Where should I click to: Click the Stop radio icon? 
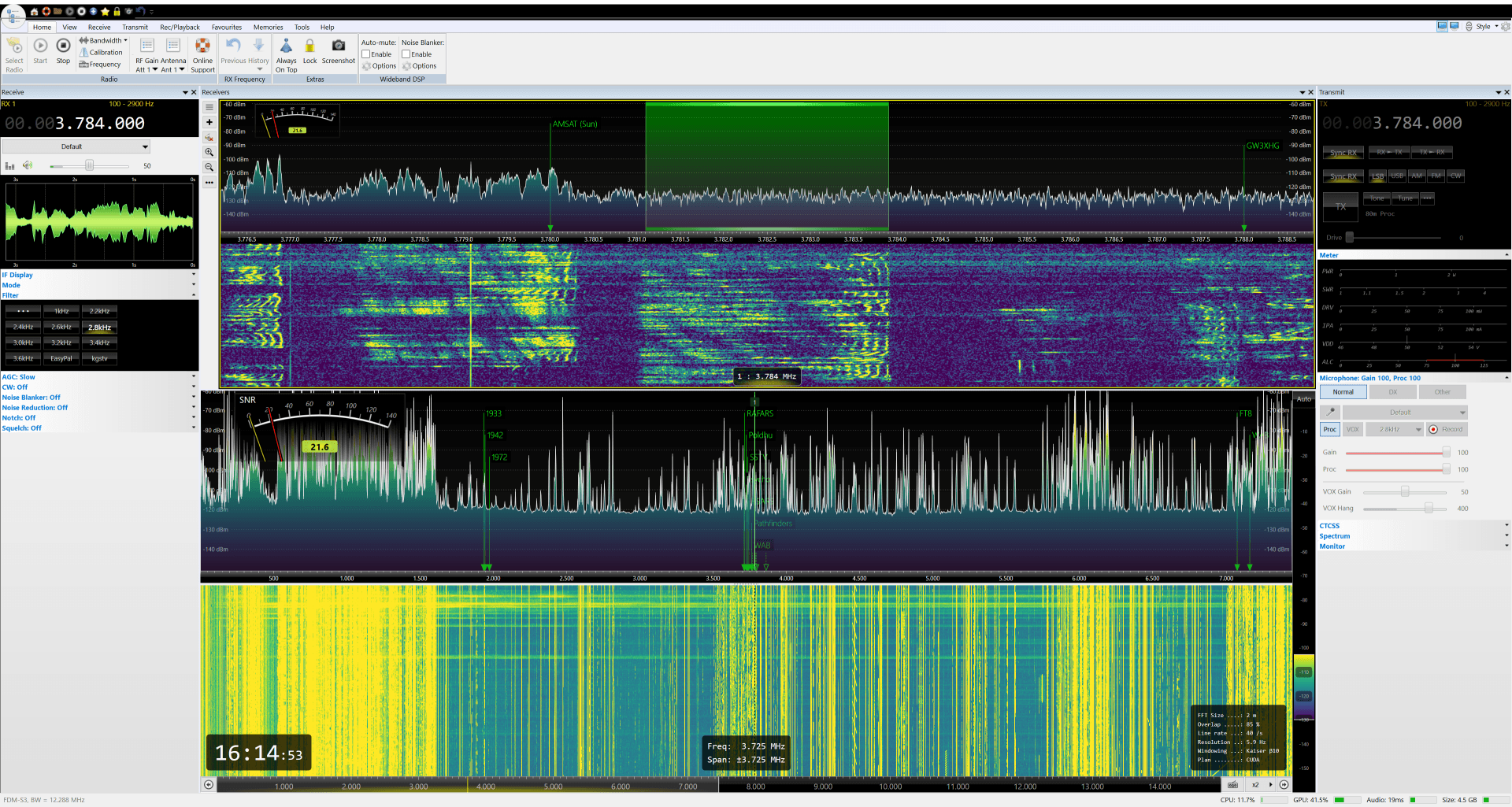[63, 46]
